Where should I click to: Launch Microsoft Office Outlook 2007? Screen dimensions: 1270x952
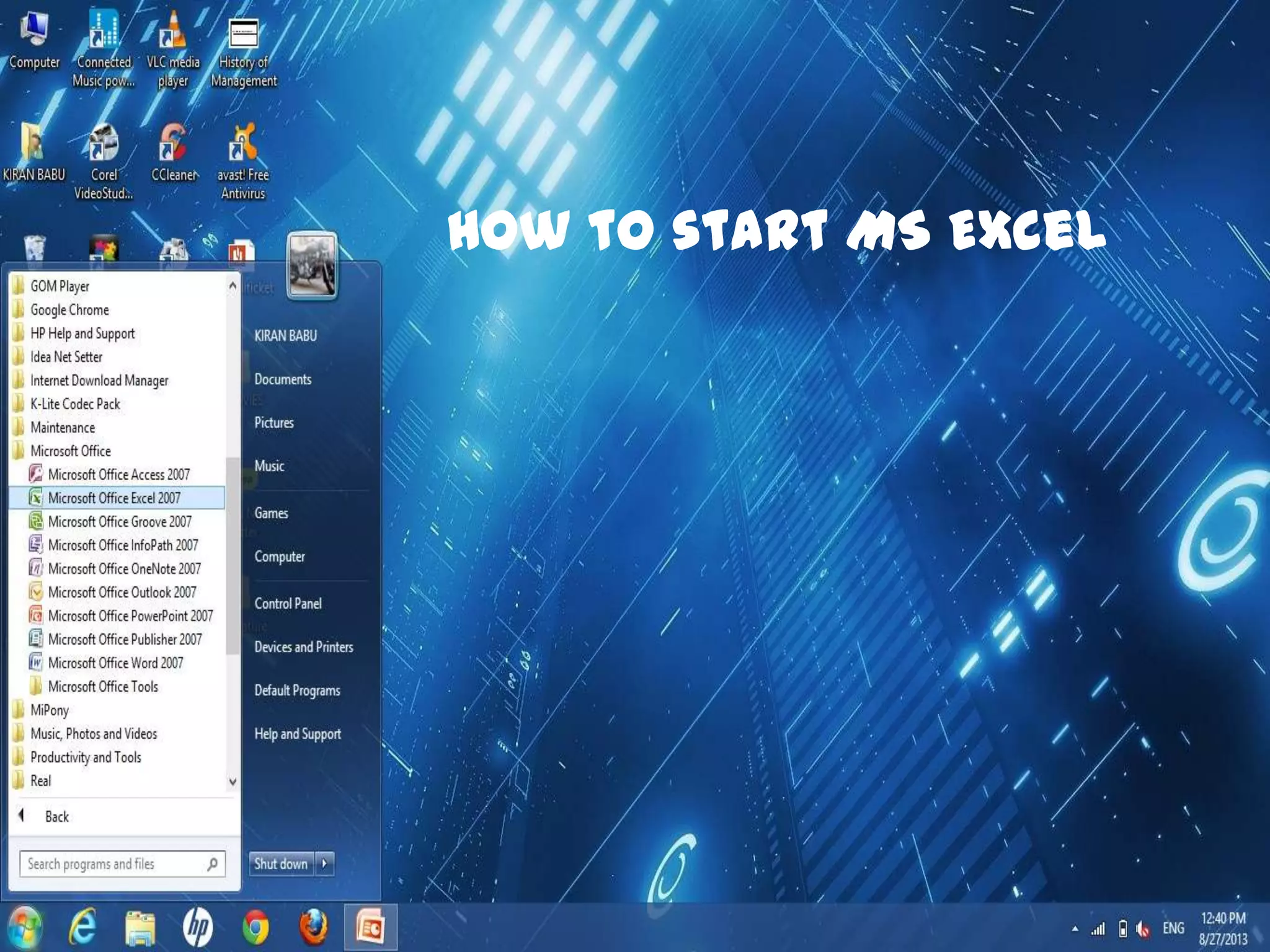(x=118, y=592)
